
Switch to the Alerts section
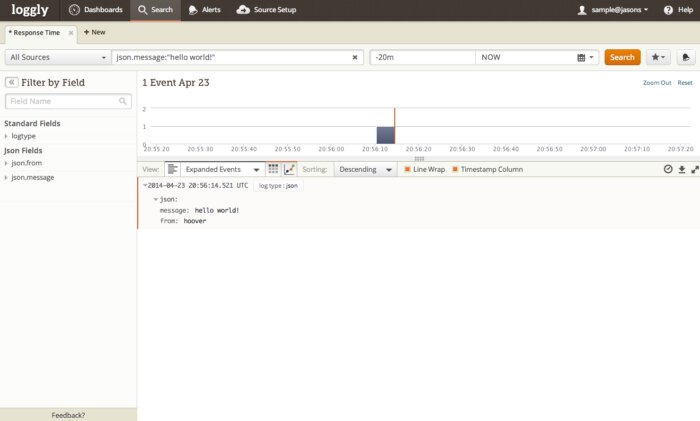(x=205, y=10)
